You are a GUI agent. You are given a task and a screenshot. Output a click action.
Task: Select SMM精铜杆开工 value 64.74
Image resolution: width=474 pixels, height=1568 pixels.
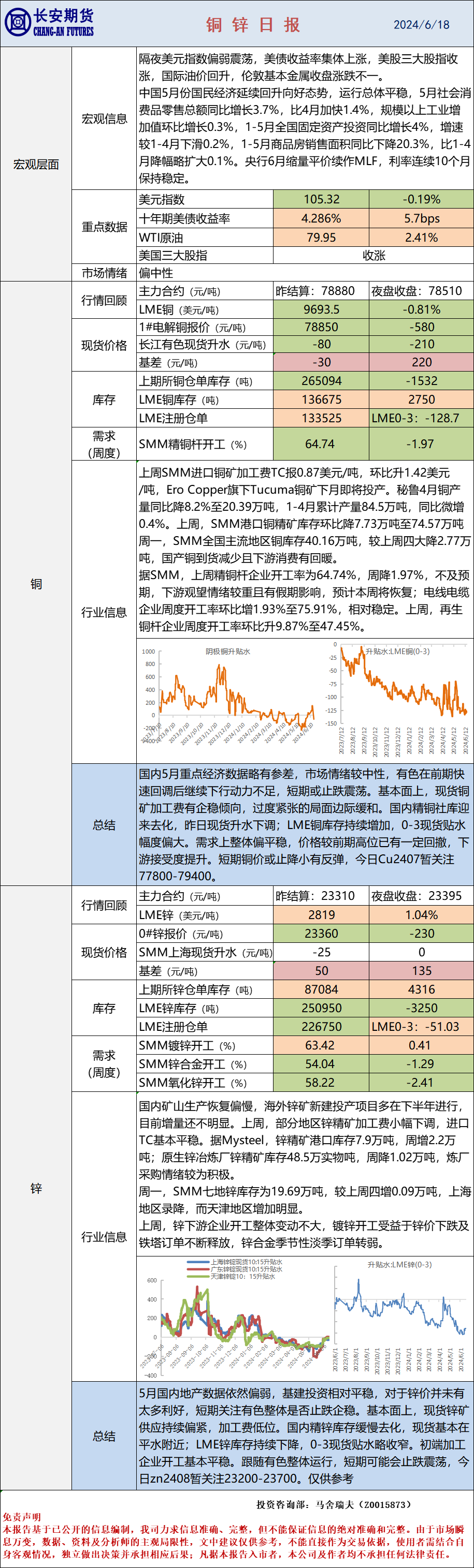point(321,443)
